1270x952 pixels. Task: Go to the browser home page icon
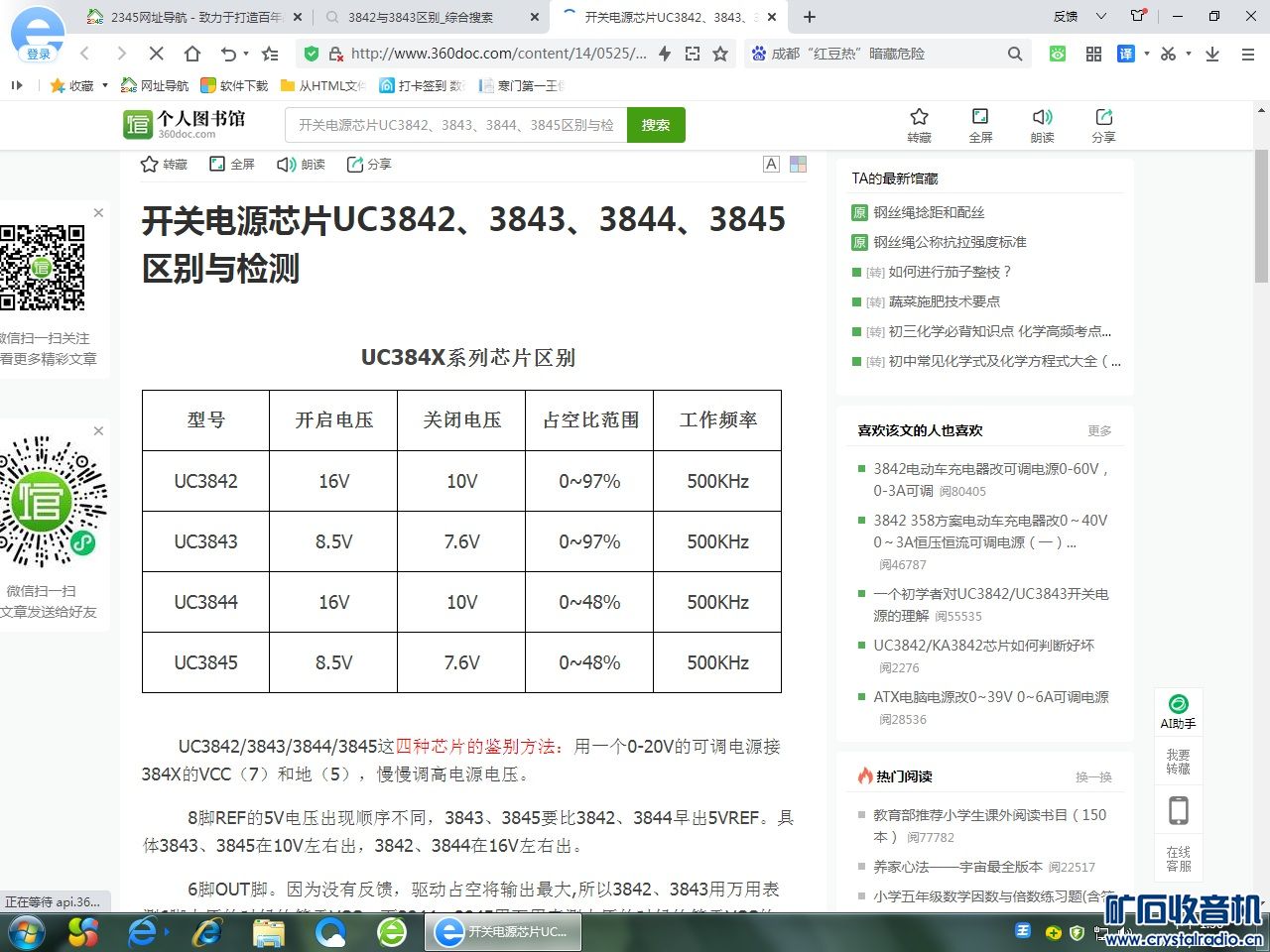pyautogui.click(x=192, y=54)
